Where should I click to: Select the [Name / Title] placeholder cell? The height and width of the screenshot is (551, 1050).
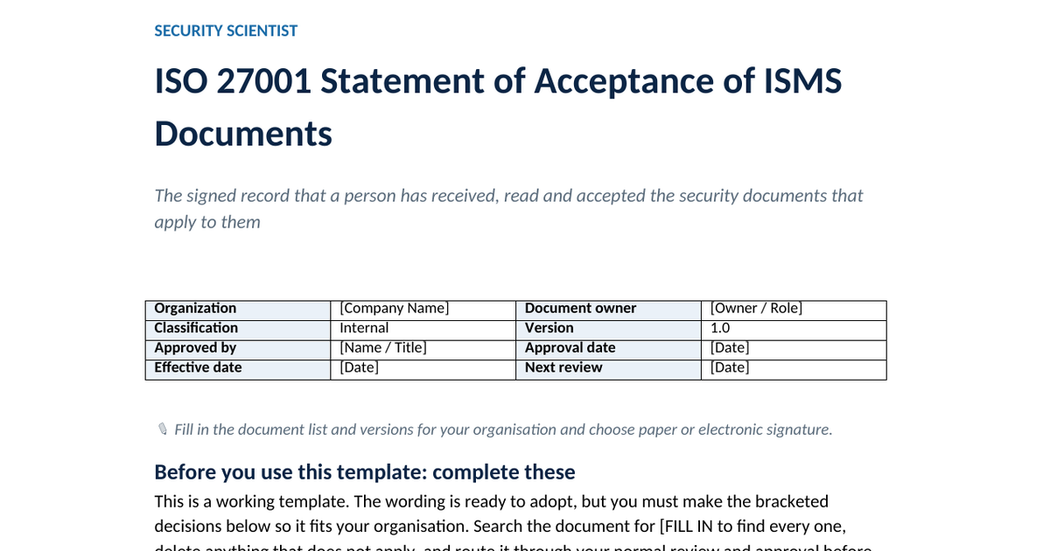click(423, 350)
